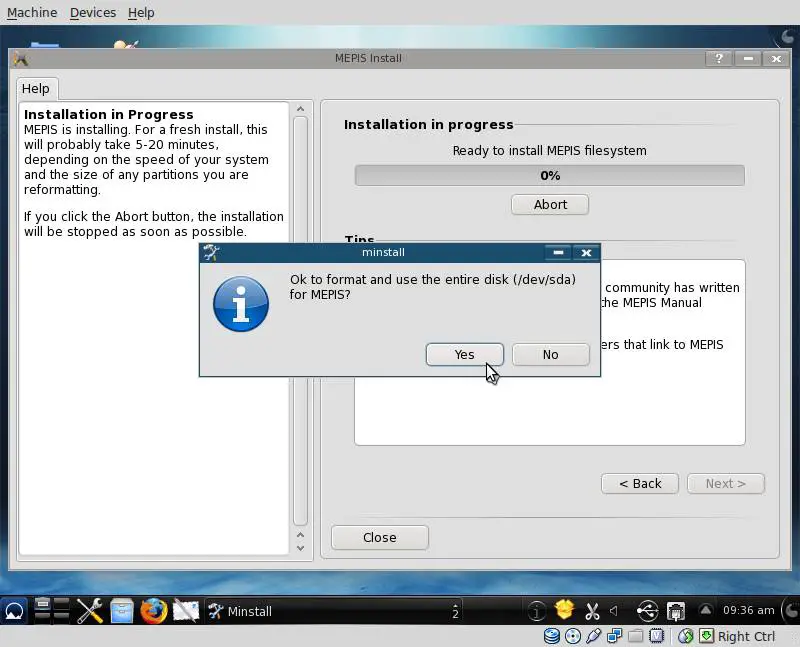The width and height of the screenshot is (800, 647).
Task: Click the blue information icon in dialog
Action: coord(241,304)
